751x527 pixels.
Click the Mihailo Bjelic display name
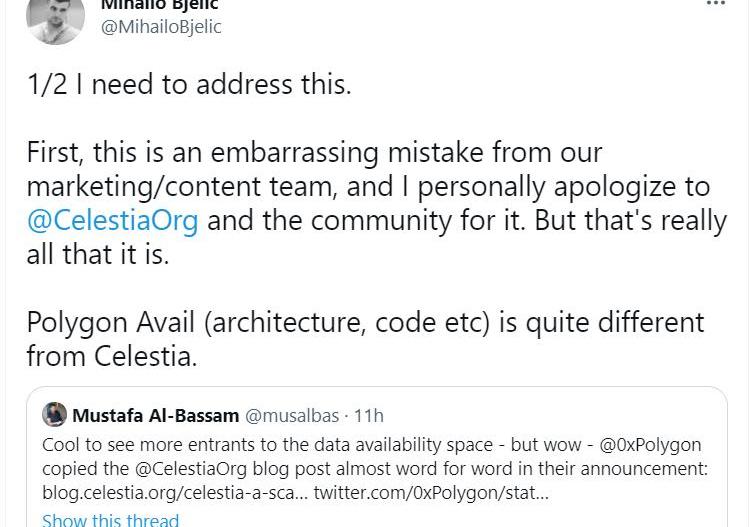[160, 5]
